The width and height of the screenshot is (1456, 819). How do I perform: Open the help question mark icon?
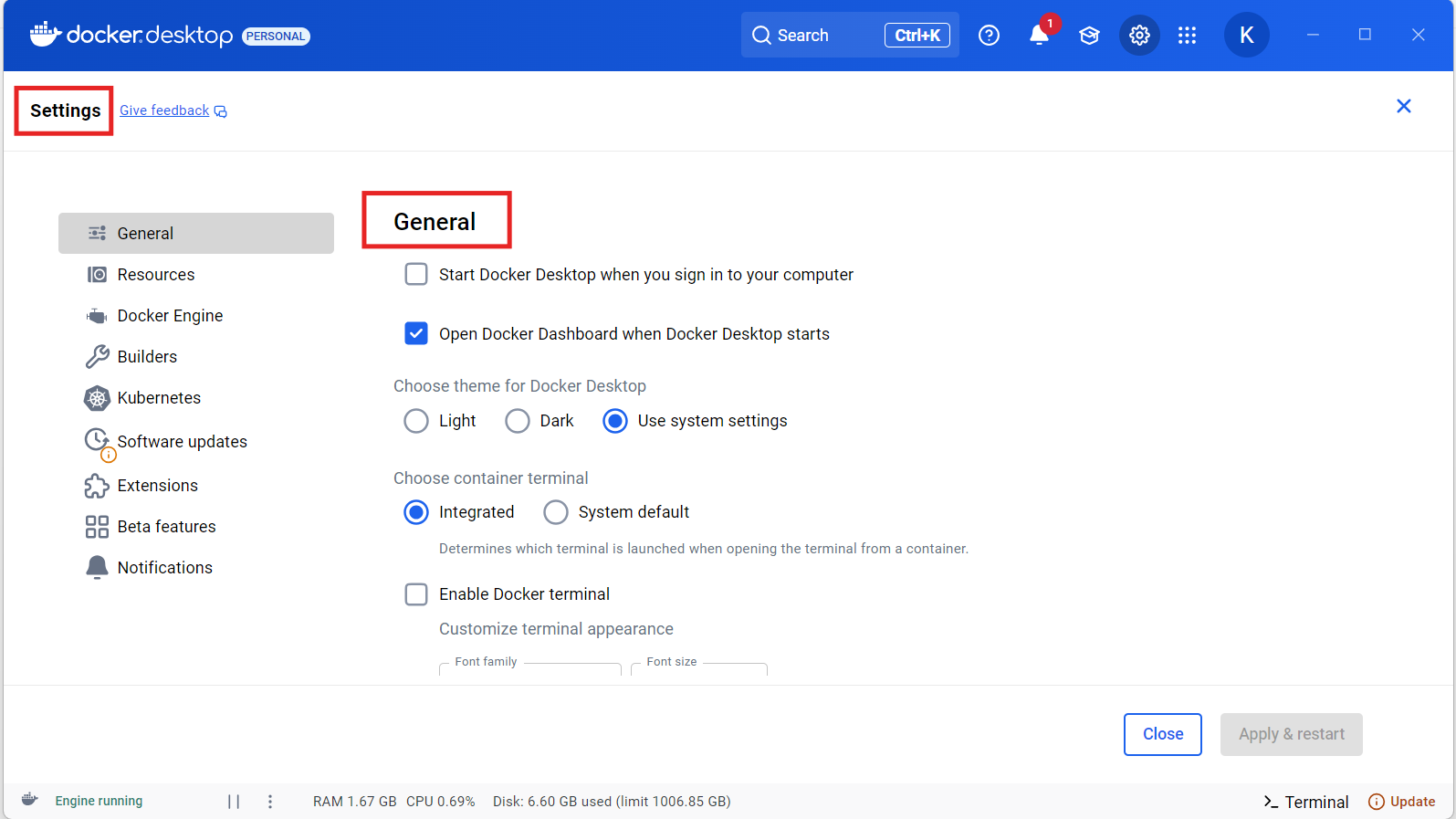[x=989, y=36]
